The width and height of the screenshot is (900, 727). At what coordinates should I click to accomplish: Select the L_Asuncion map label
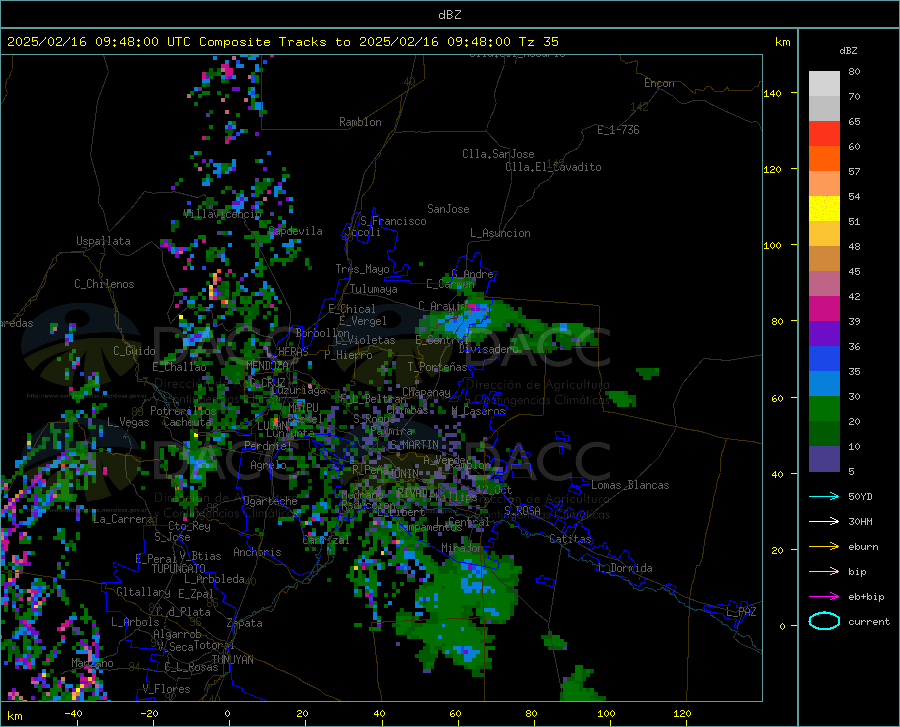(x=500, y=233)
